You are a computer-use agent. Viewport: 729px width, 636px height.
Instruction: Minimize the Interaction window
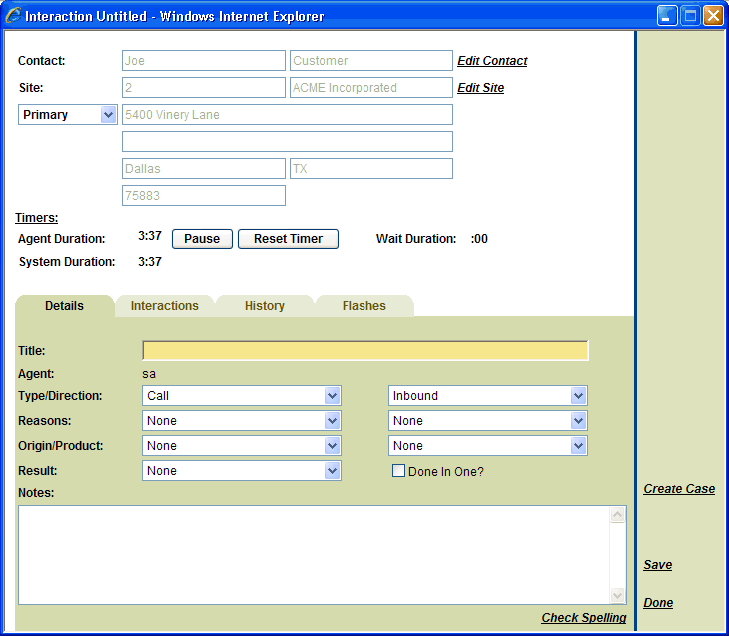click(x=667, y=16)
